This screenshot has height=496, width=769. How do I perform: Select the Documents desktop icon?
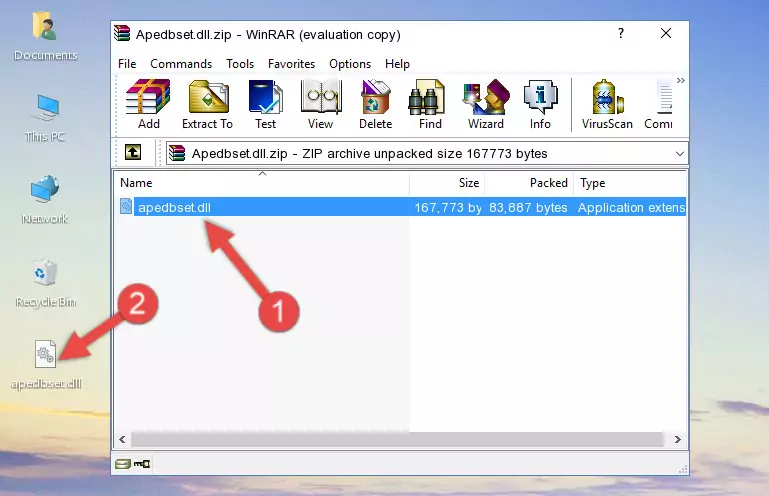tap(45, 37)
